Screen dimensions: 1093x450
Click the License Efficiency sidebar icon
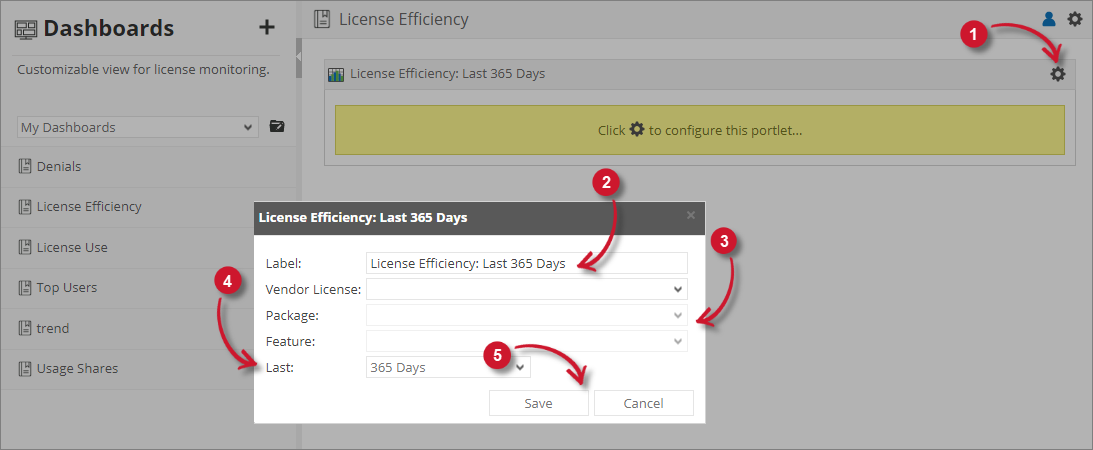(25, 207)
